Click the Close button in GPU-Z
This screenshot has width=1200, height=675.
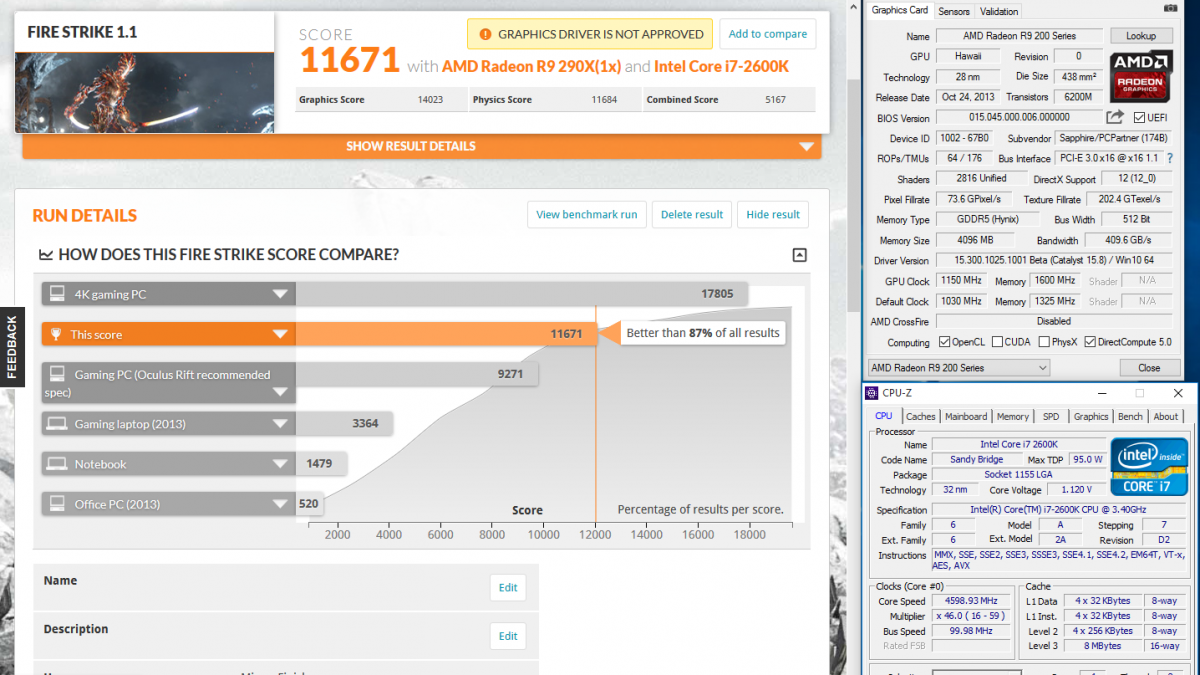click(x=1149, y=368)
